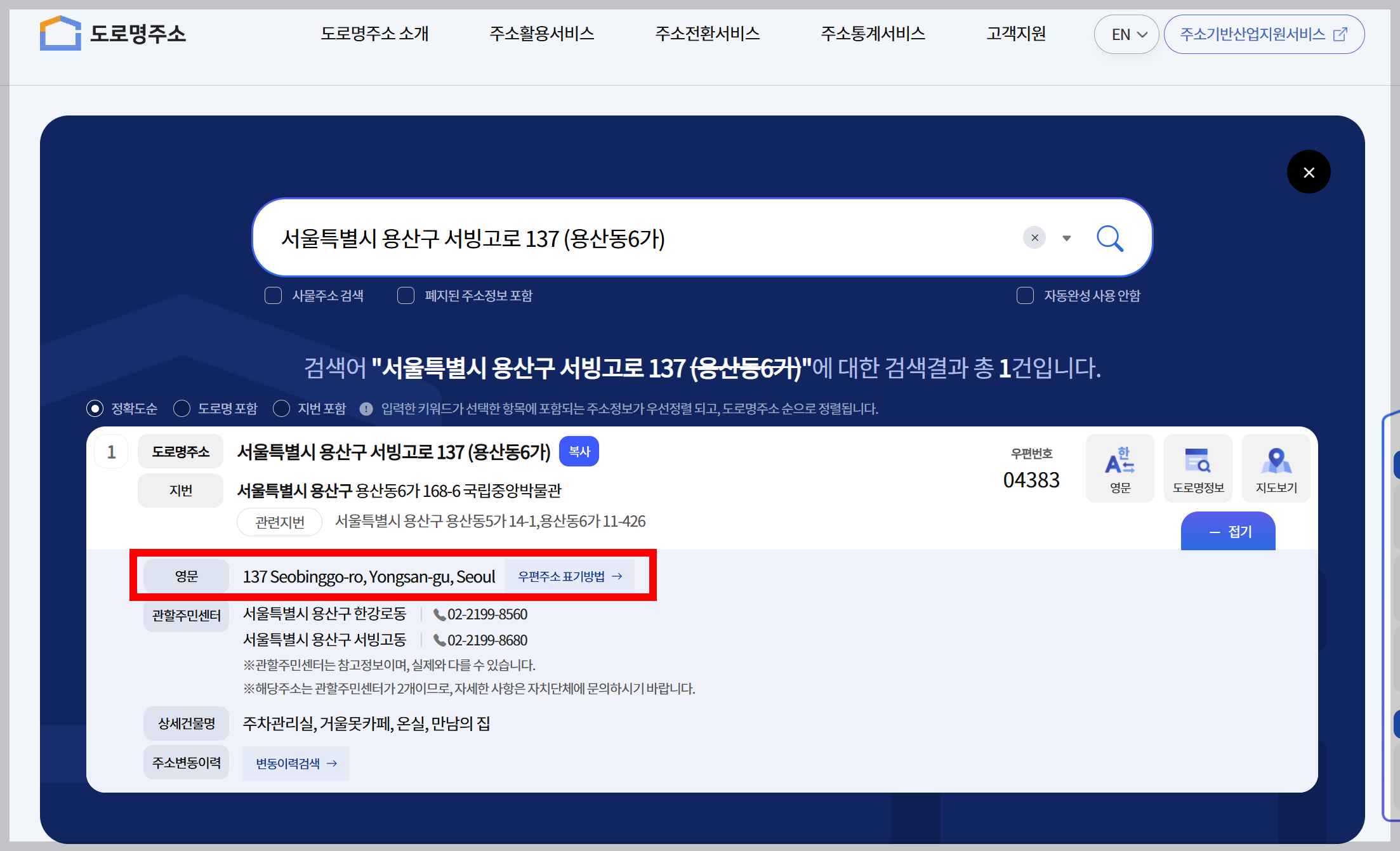Screen dimensions: 1400x851
Task: Click the info icon beside sort options
Action: [366, 409]
